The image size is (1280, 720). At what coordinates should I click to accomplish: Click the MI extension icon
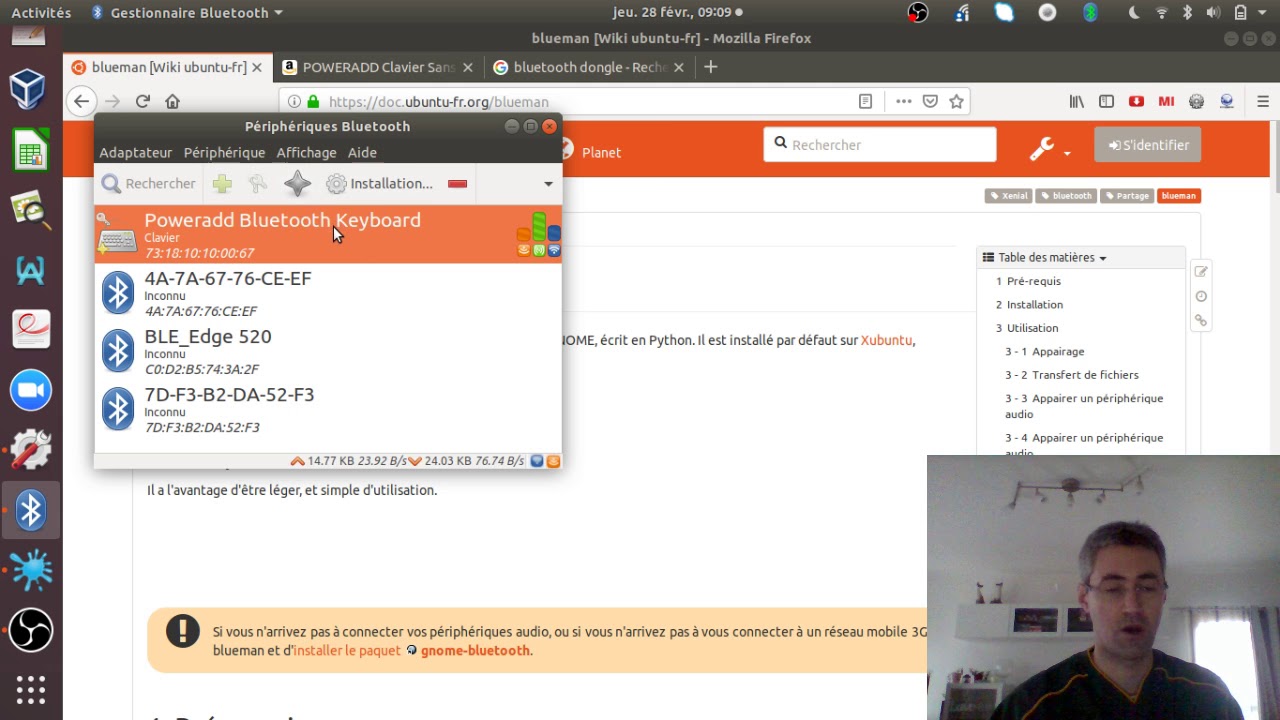1166,101
